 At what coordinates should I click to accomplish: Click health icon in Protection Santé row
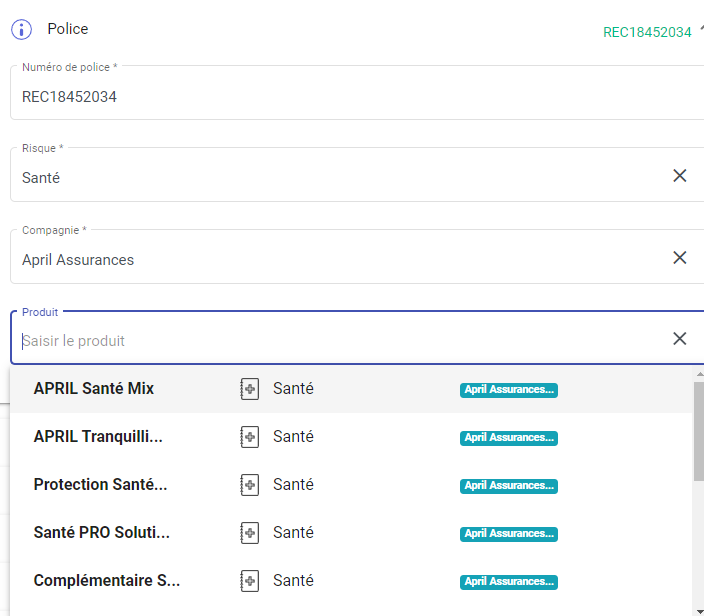(250, 485)
